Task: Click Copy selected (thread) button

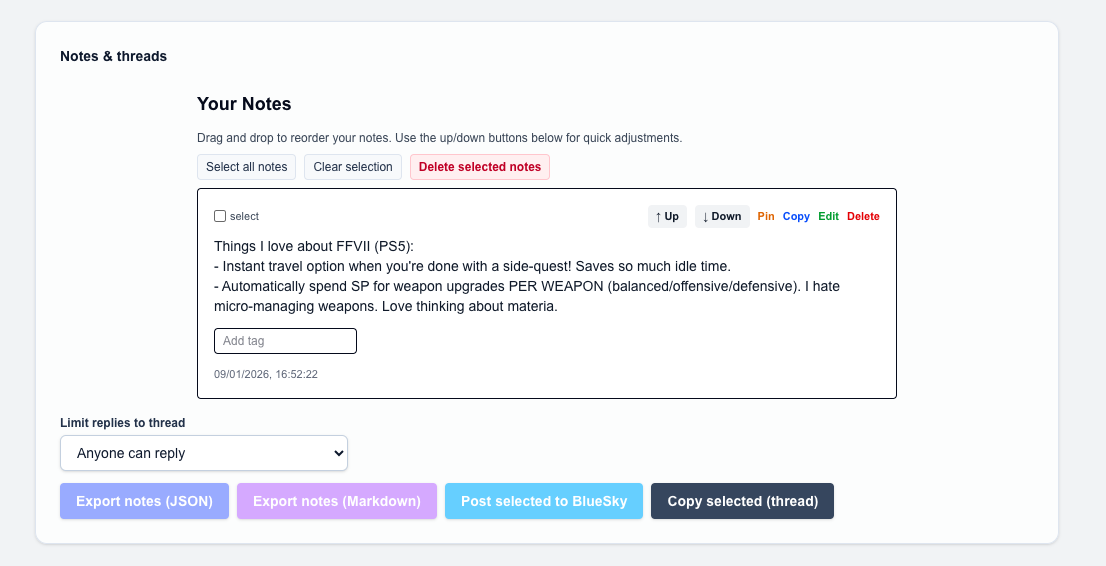Action: [x=742, y=501]
